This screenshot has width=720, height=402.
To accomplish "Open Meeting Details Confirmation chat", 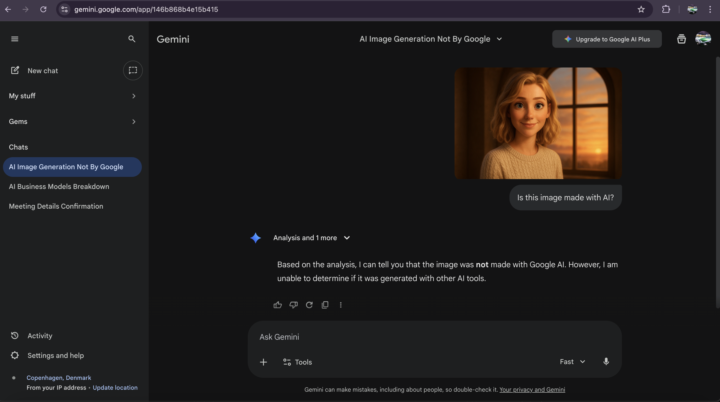I will tap(56, 206).
